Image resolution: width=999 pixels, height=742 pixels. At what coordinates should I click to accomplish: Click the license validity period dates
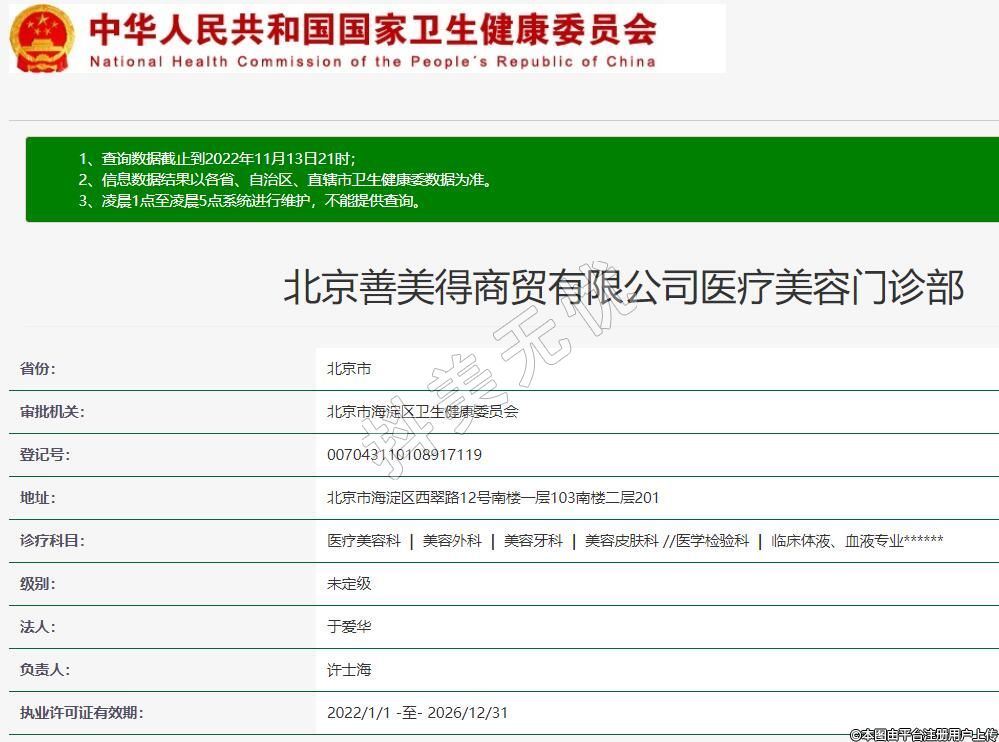pos(417,712)
